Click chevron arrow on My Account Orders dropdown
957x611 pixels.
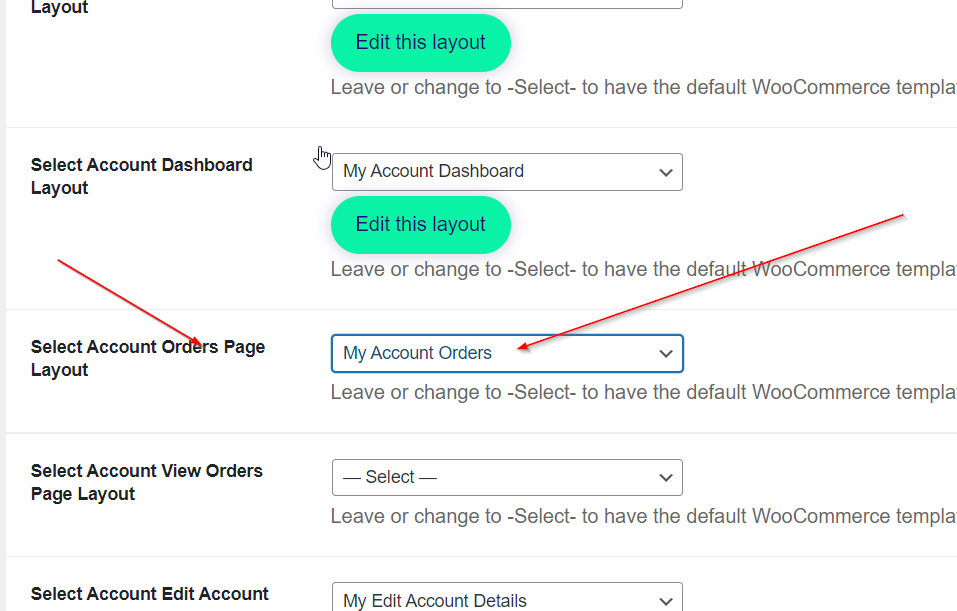click(x=666, y=354)
